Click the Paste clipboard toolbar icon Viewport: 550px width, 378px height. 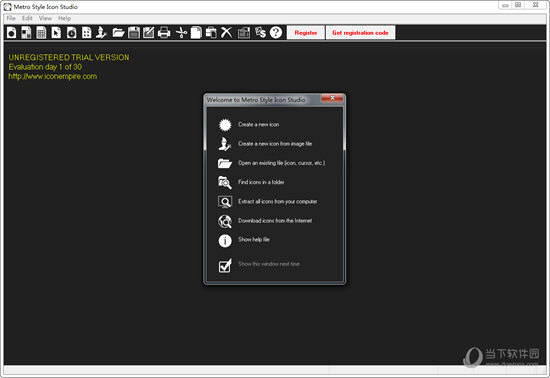211,33
